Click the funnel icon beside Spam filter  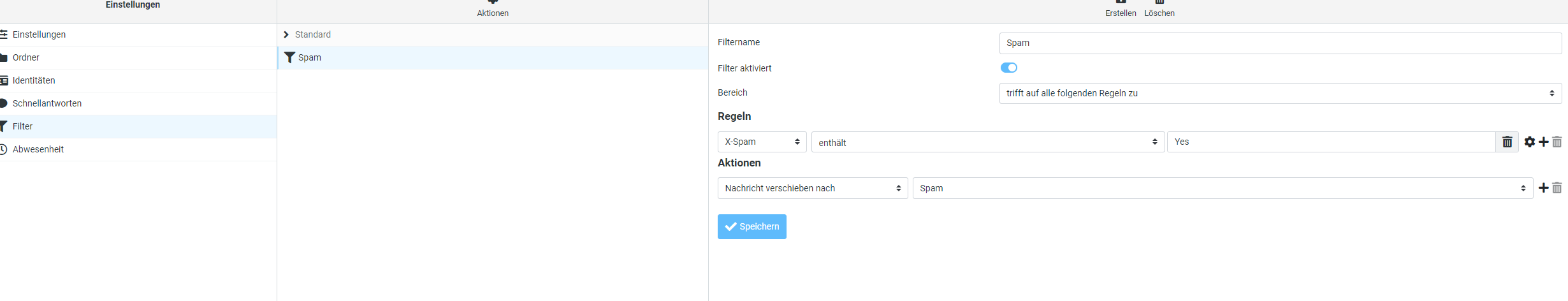point(289,57)
